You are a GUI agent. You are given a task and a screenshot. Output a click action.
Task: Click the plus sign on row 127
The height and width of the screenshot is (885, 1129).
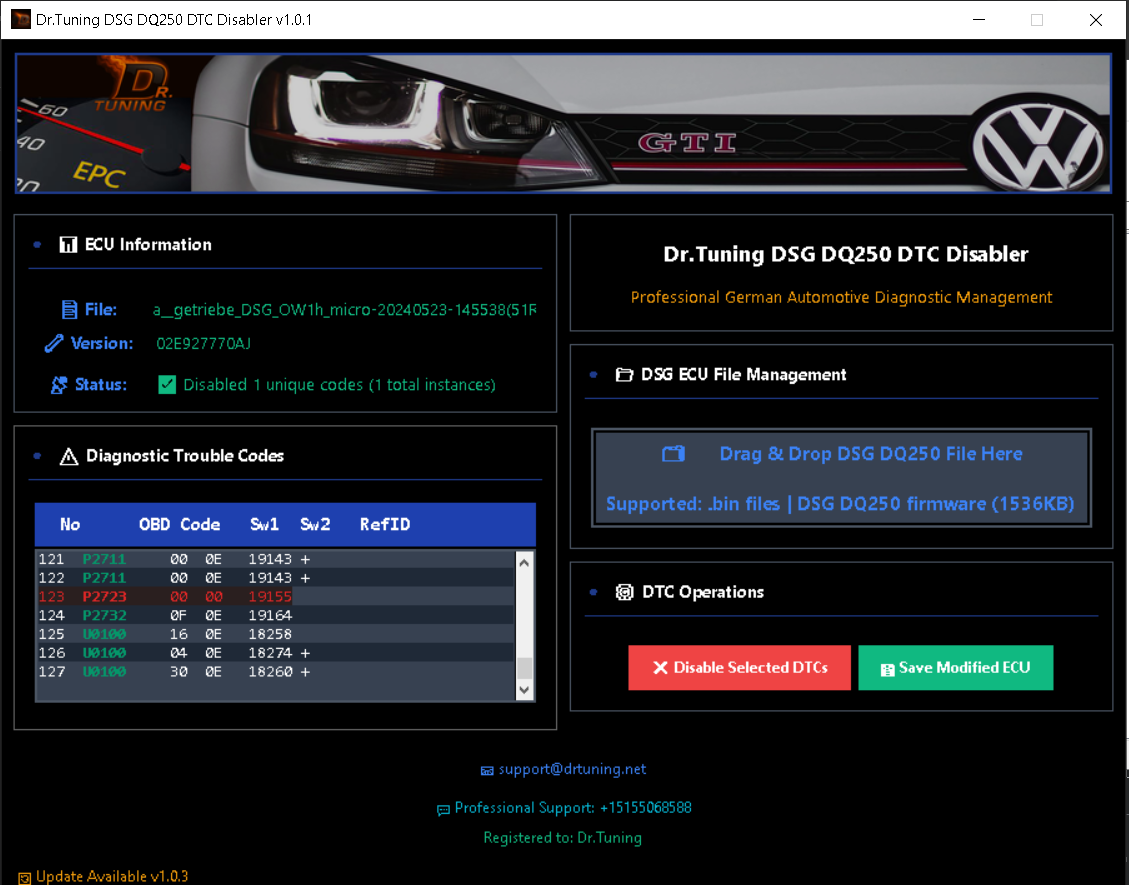(305, 671)
